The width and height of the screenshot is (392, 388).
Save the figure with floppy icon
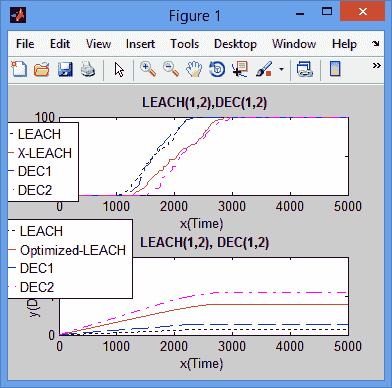coord(65,69)
